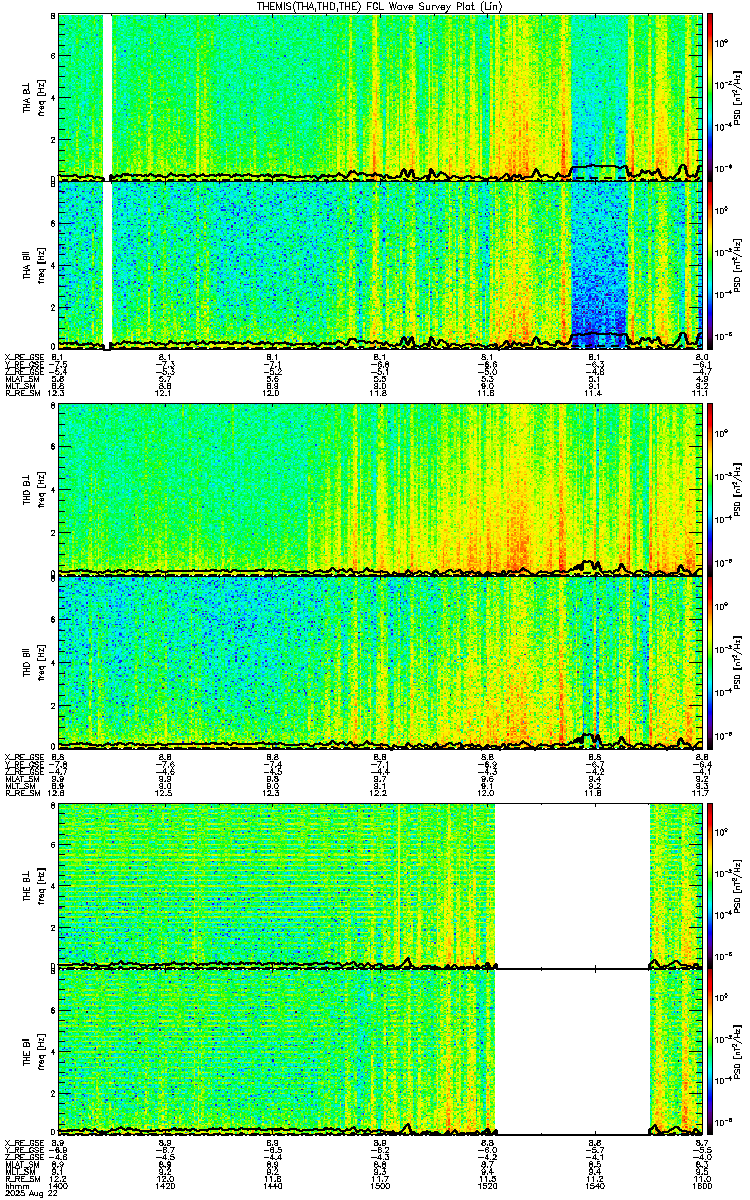
Task: Click the PSD color bar beside THE B⊥
Action: pos(711,884)
